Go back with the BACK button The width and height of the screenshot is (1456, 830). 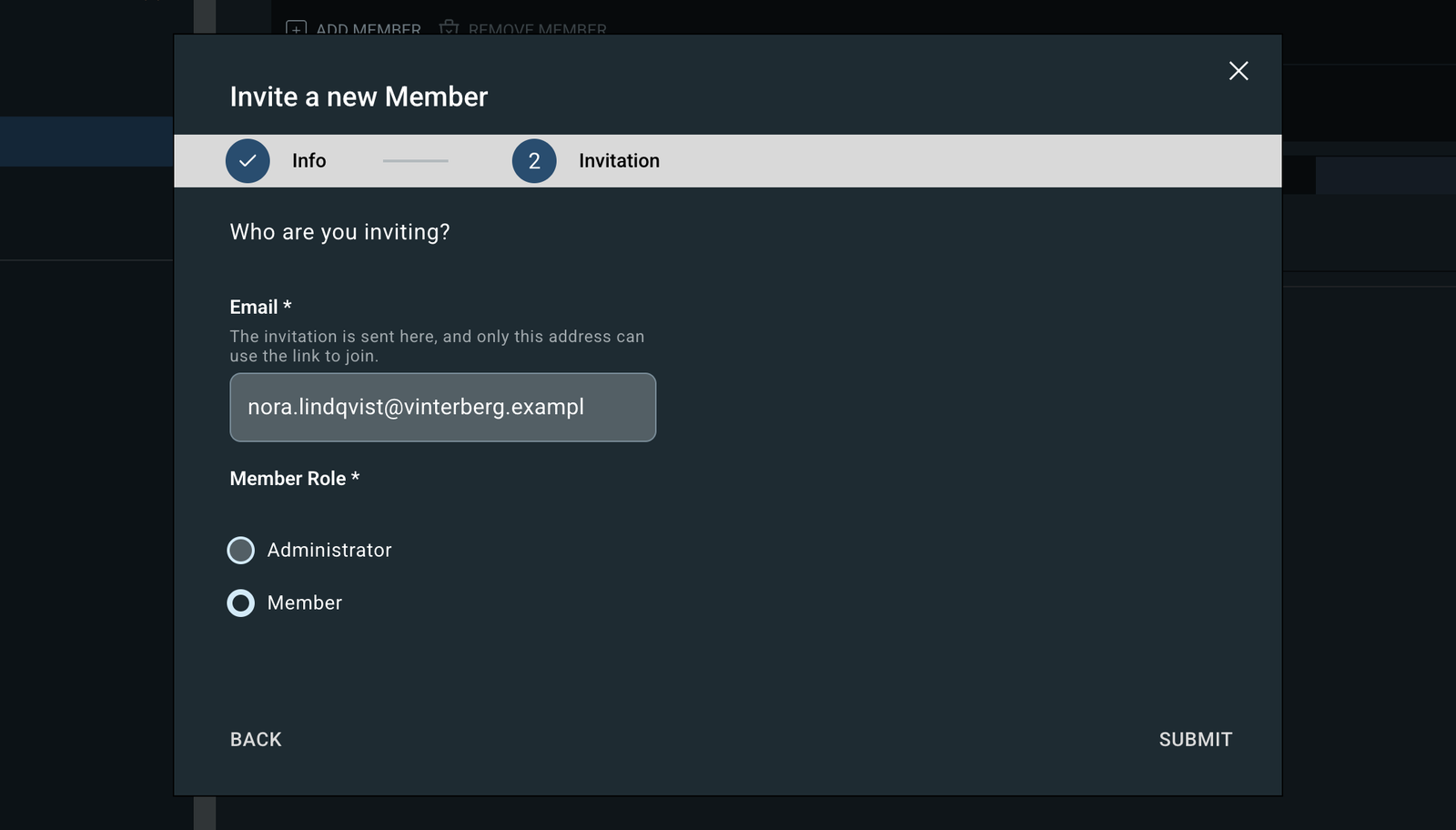256,739
